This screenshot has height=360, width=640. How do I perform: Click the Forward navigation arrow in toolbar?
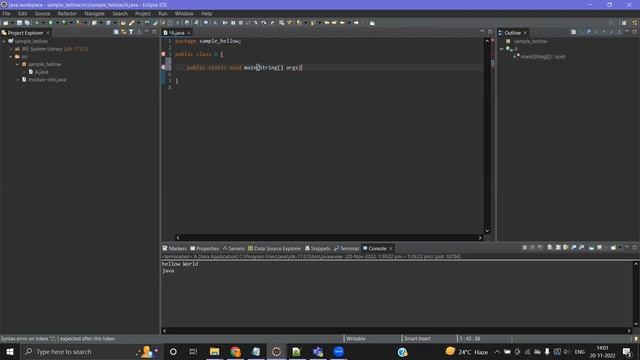point(356,23)
